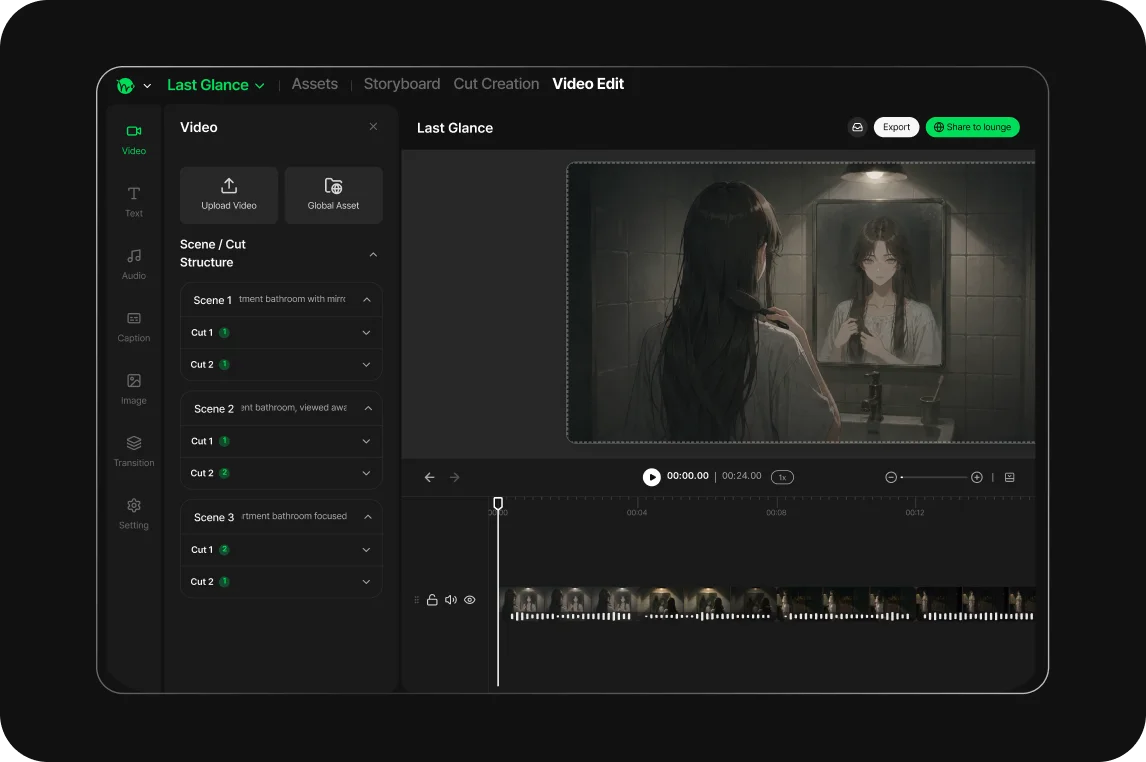Click the timeline layout icon at far right
Screen dimensions: 1146x762
point(1009,477)
